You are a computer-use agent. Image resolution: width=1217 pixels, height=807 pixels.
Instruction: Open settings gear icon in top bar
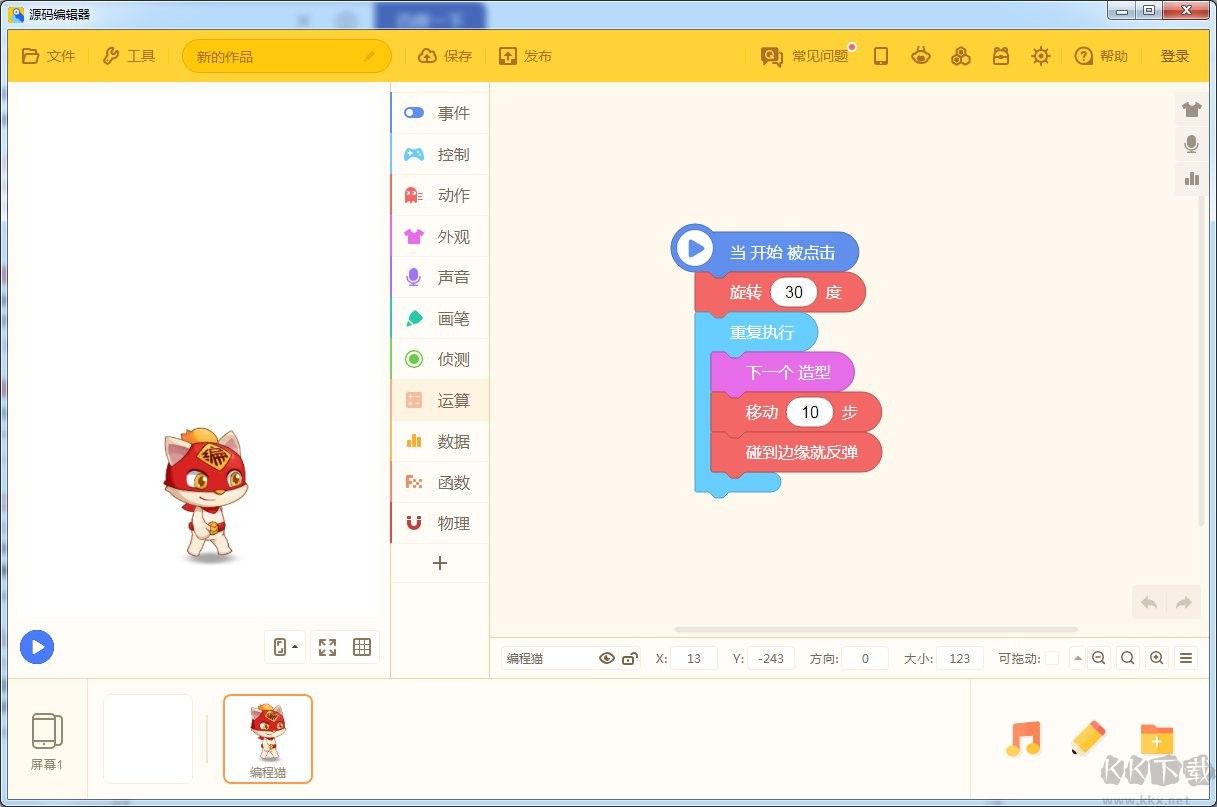1041,56
